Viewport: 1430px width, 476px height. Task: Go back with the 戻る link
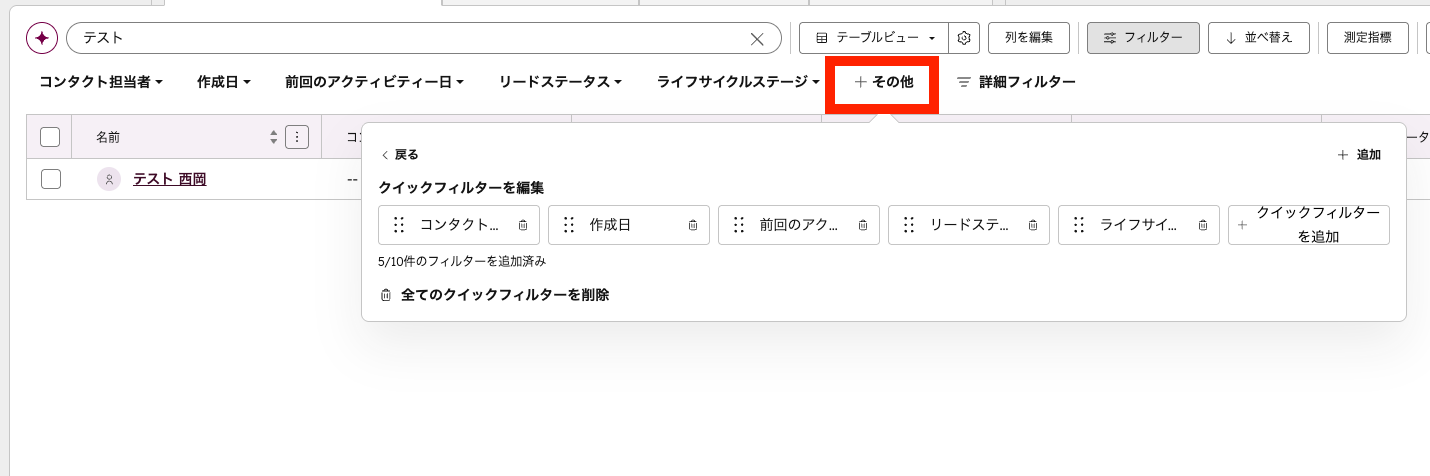(x=399, y=155)
